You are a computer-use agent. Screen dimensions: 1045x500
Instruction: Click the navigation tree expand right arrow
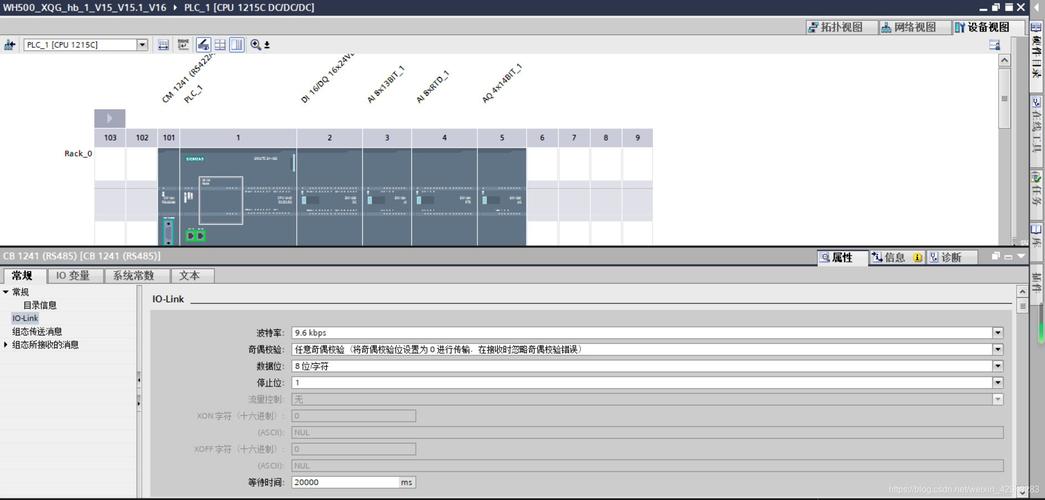(x=139, y=403)
